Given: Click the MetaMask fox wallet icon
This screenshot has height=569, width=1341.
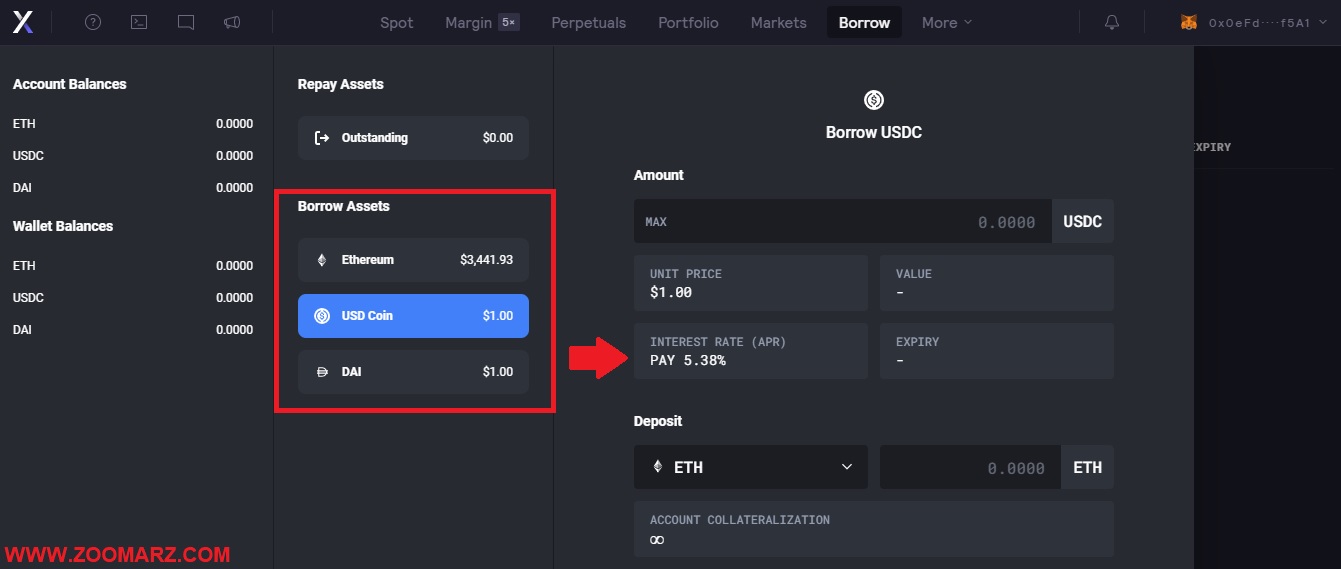Looking at the screenshot, I should [x=1189, y=22].
